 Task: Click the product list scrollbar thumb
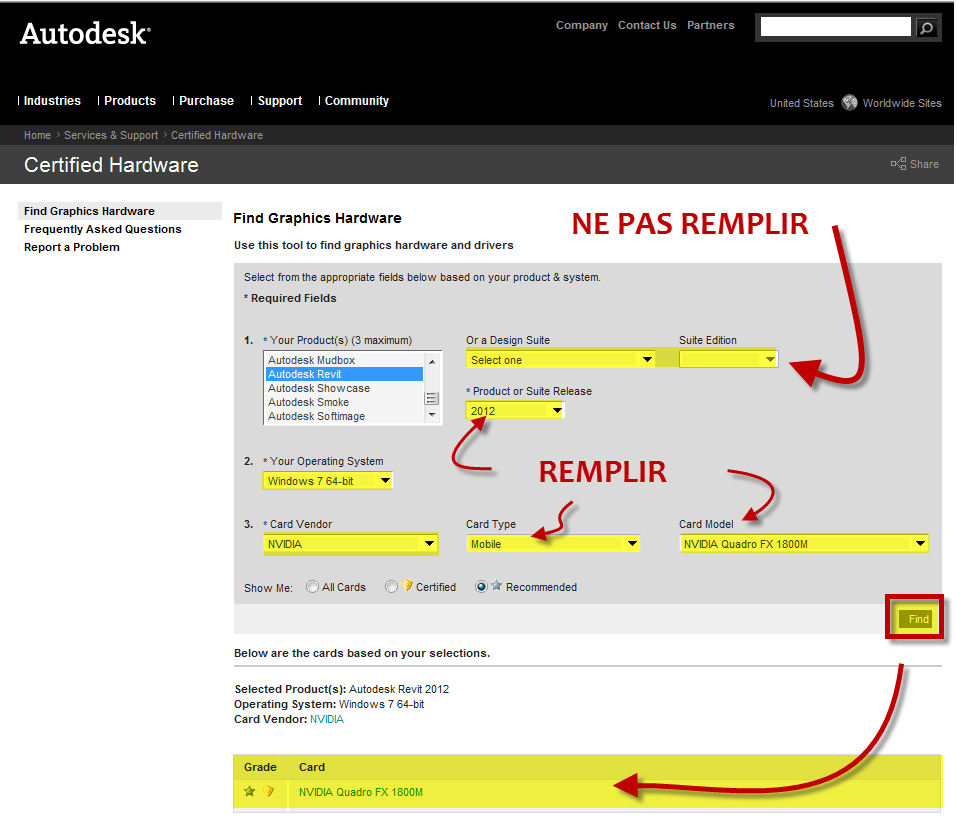coord(432,398)
